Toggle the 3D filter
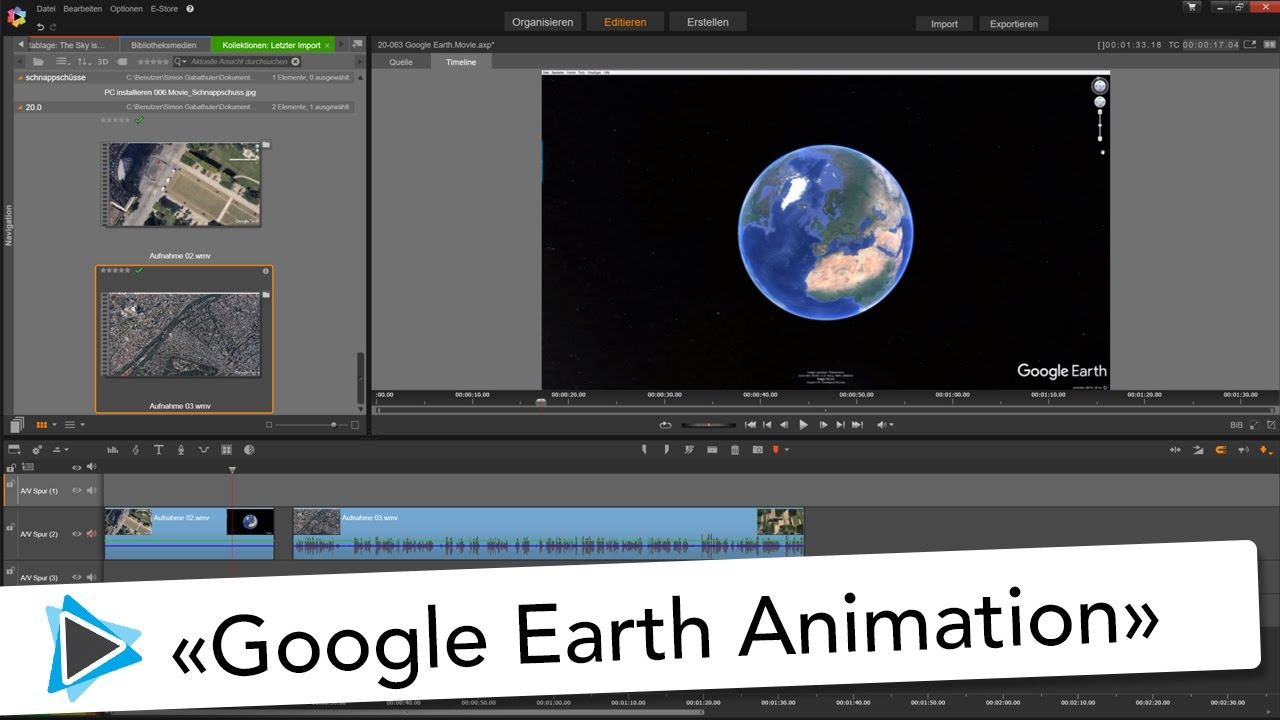 [103, 62]
